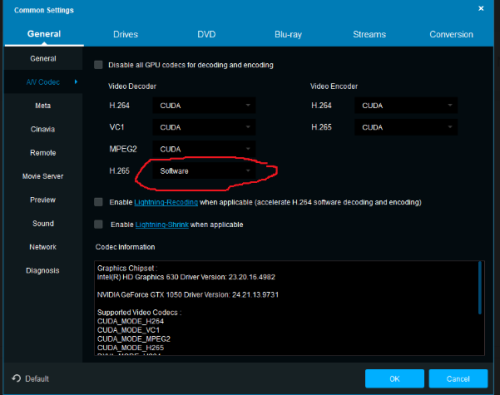Image resolution: width=500 pixels, height=395 pixels.
Task: Open the H.264 Video Encoder dropdown
Action: [x=406, y=105]
